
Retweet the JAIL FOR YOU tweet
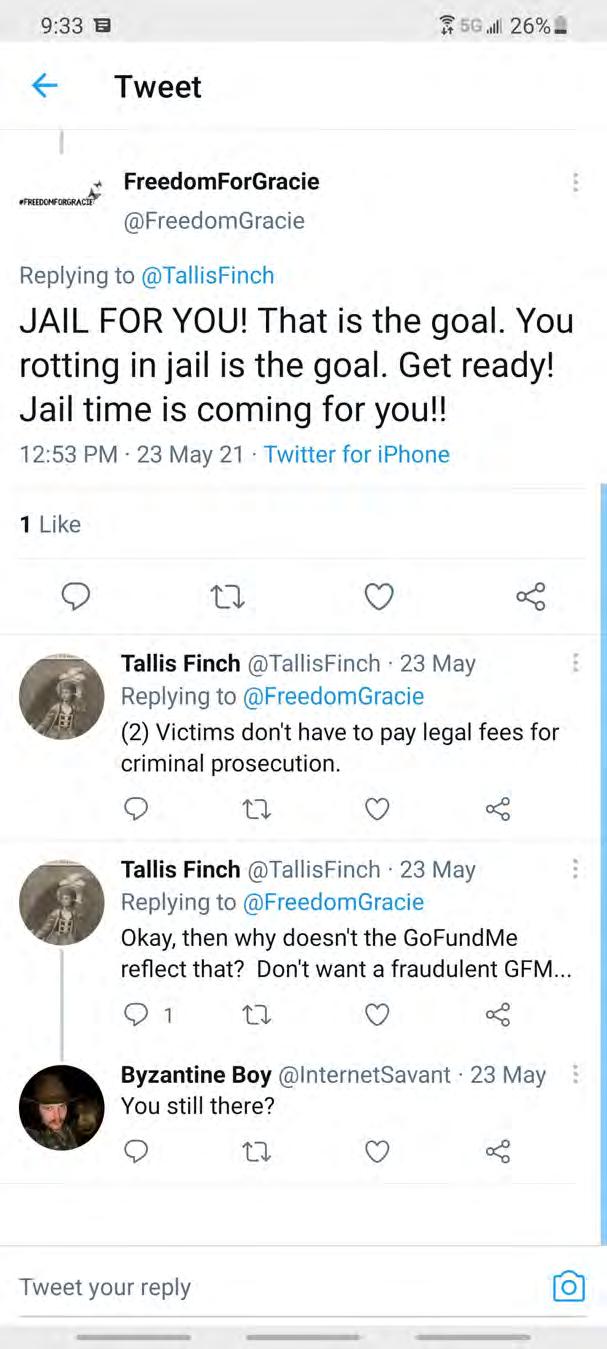[228, 597]
